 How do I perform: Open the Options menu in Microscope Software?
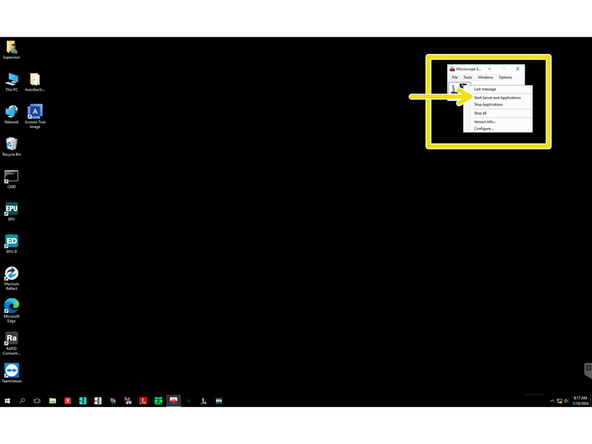click(505, 77)
